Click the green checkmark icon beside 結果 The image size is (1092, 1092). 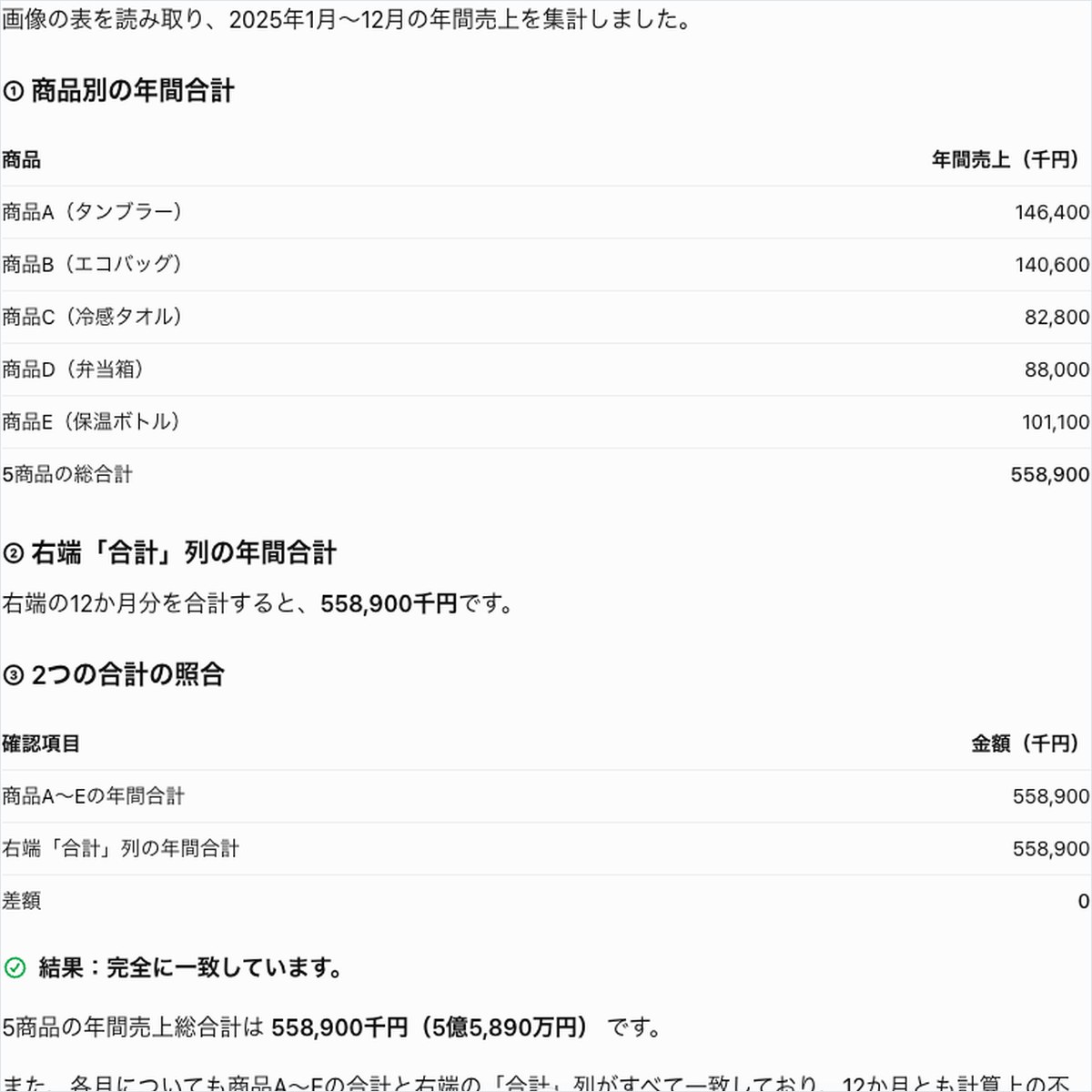pyautogui.click(x=15, y=967)
